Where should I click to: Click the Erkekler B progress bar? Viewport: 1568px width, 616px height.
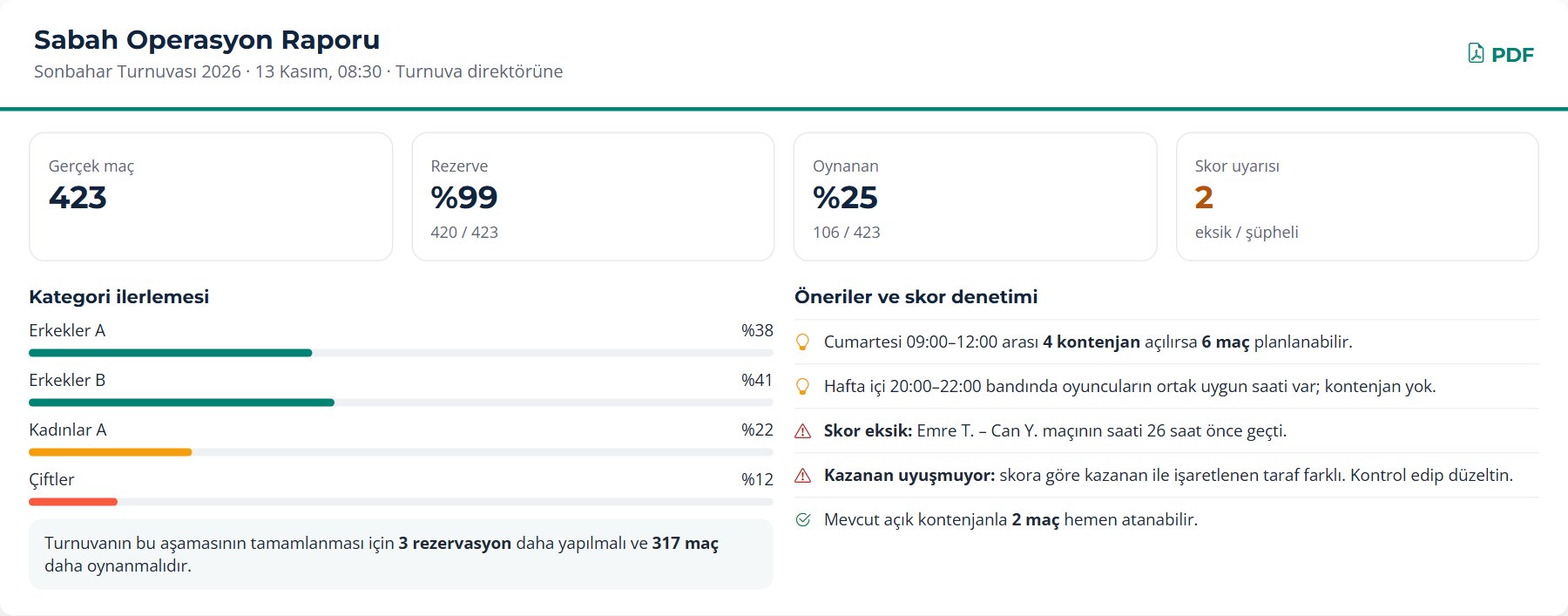(401, 403)
